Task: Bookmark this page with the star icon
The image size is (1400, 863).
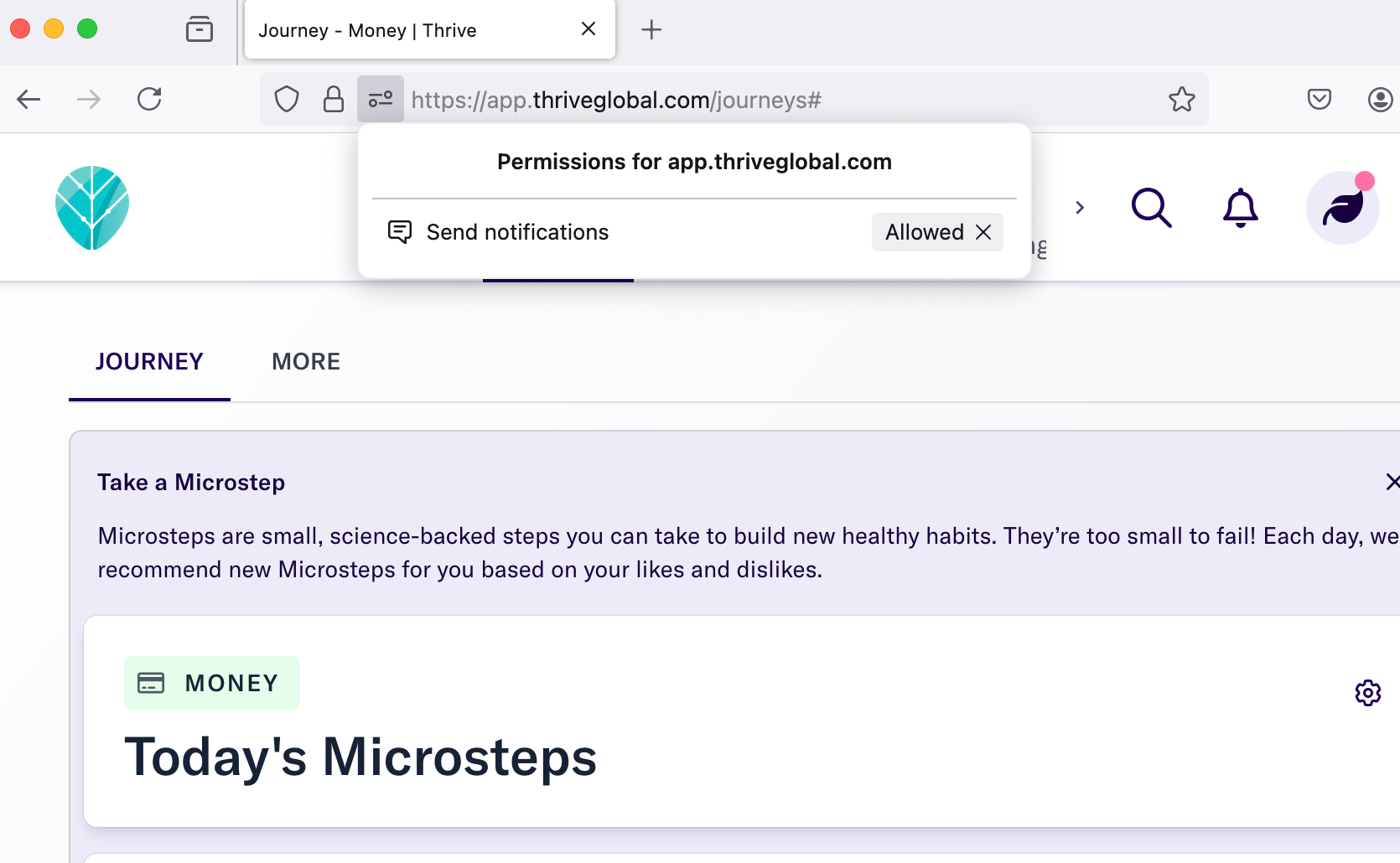Action: (x=1182, y=100)
